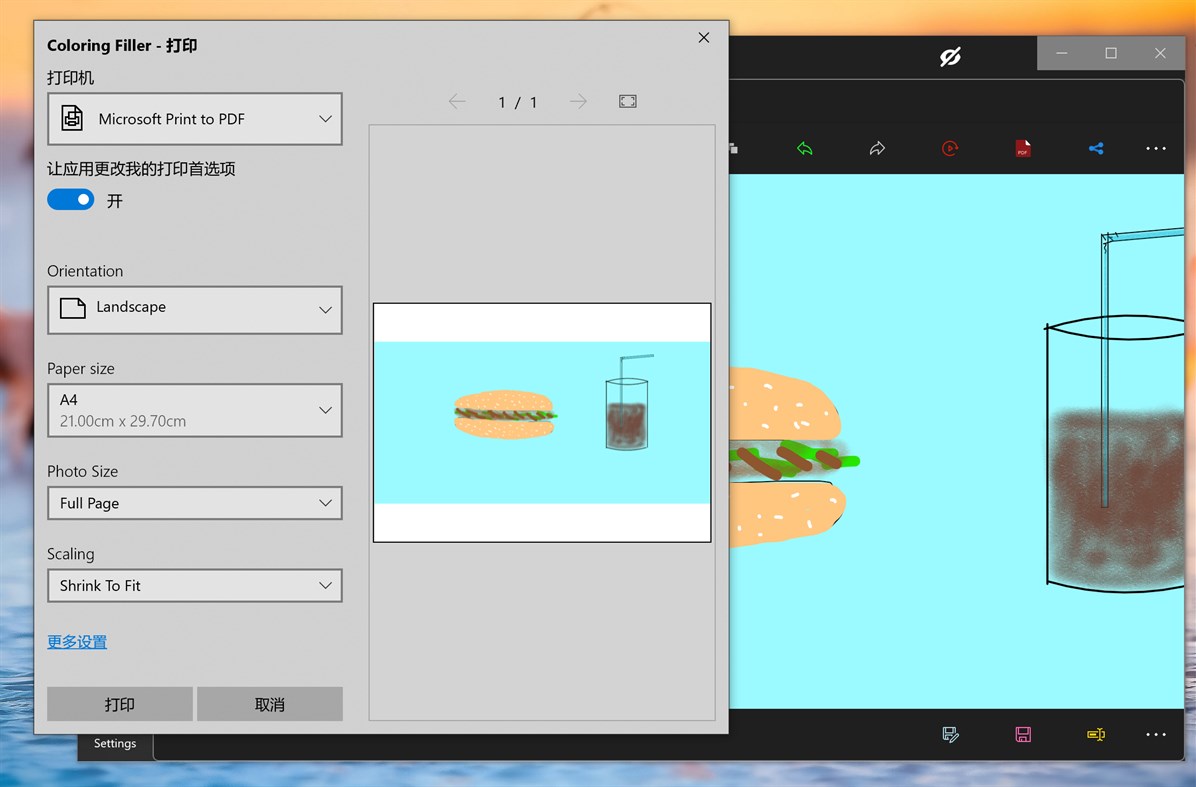1196x787 pixels.
Task: Open 更多设置 link for additional settings
Action: tap(76, 642)
